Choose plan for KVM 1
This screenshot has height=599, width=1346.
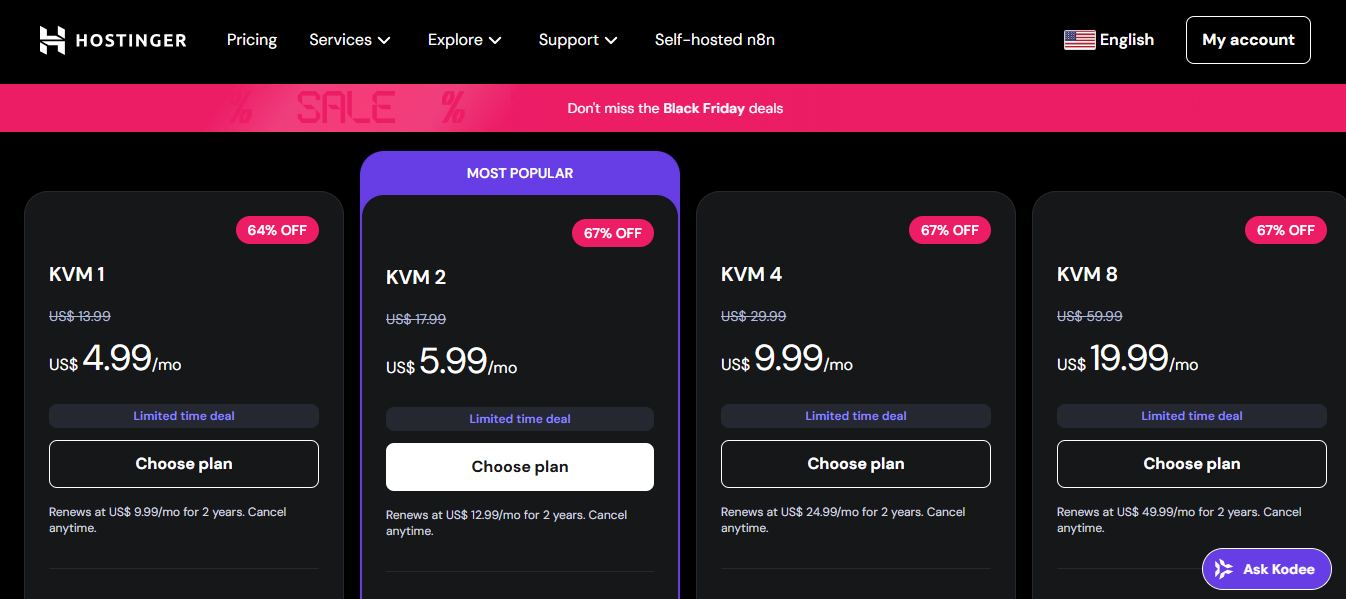tap(184, 464)
